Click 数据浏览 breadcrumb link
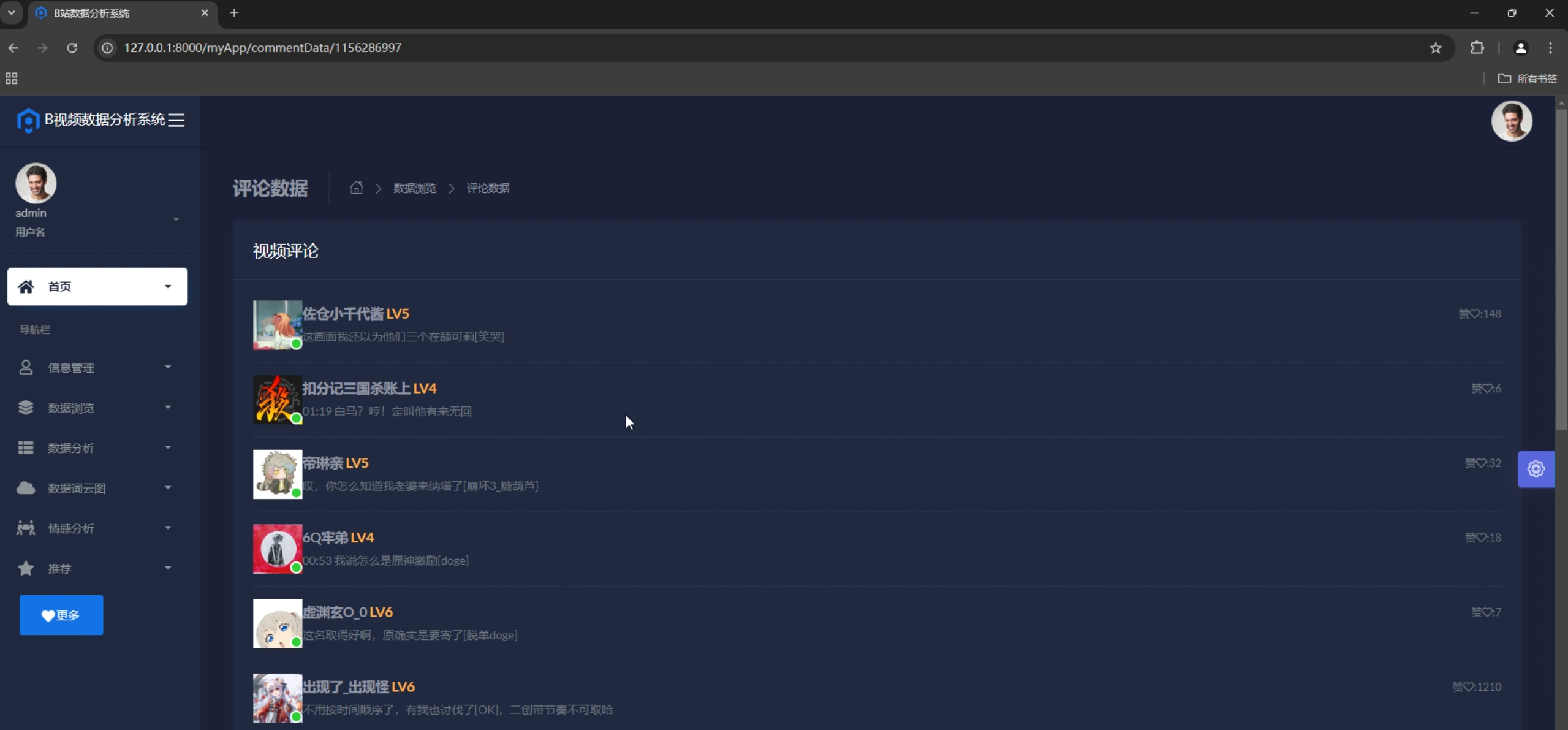This screenshot has width=1568, height=730. (414, 188)
